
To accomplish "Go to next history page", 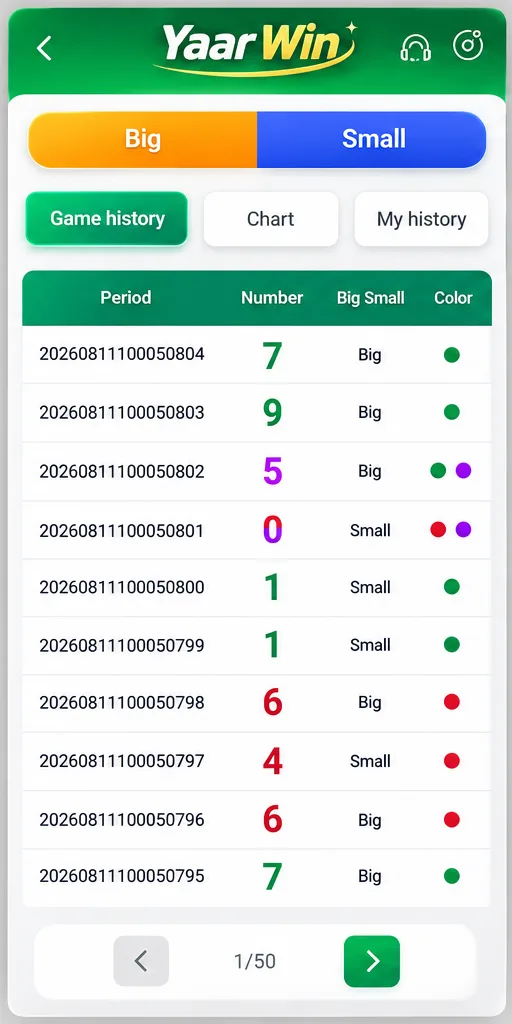I will point(372,961).
